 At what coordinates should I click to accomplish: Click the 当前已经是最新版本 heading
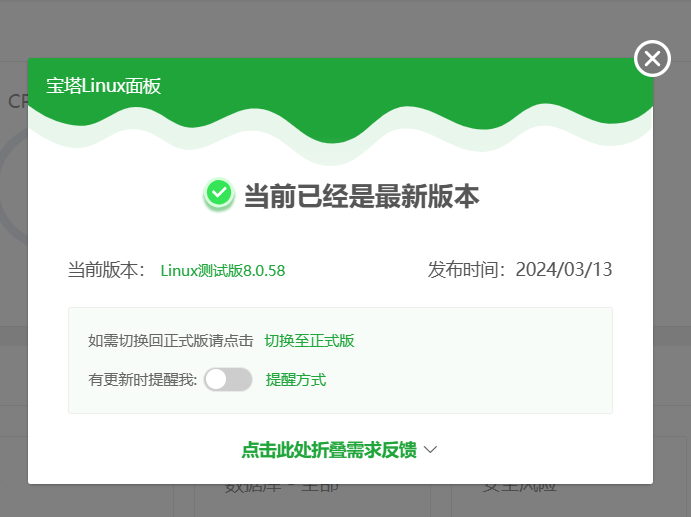tap(361, 196)
